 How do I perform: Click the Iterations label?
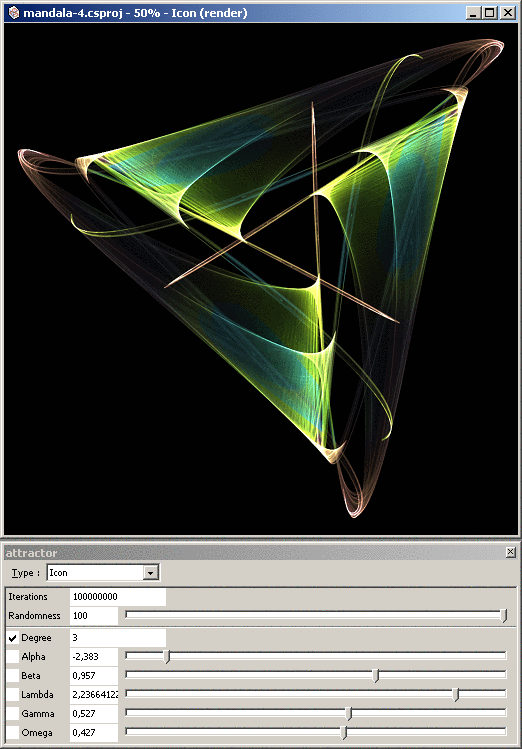click(x=28, y=597)
